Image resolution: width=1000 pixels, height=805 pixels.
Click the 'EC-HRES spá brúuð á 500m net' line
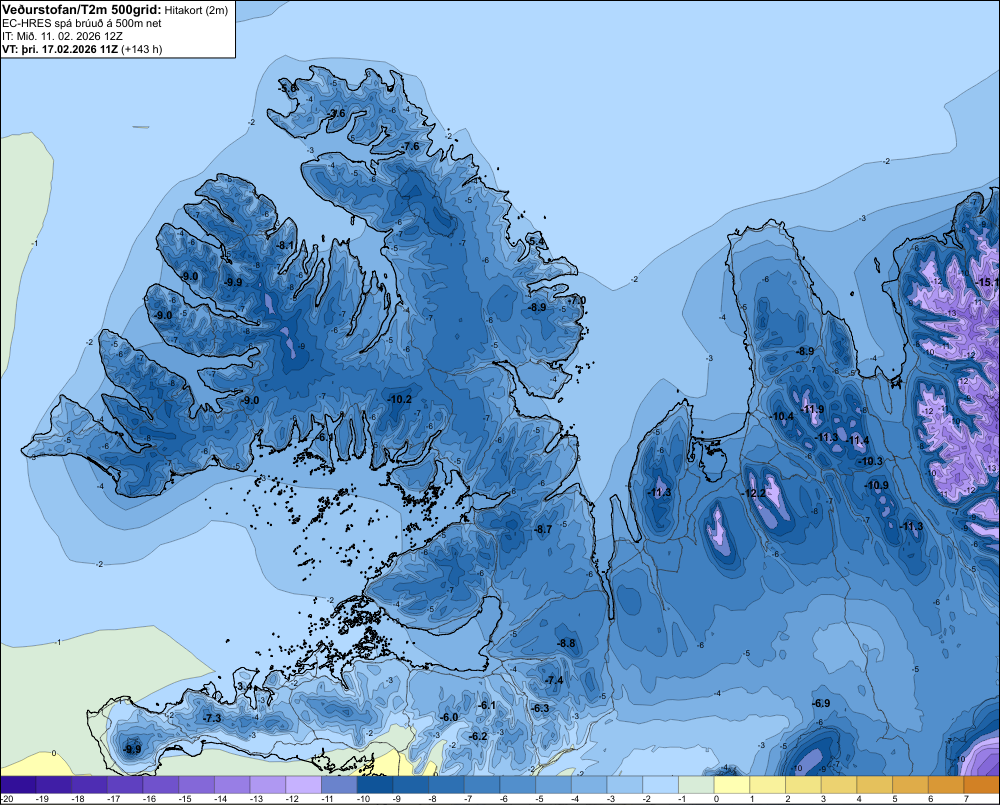tap(82, 23)
